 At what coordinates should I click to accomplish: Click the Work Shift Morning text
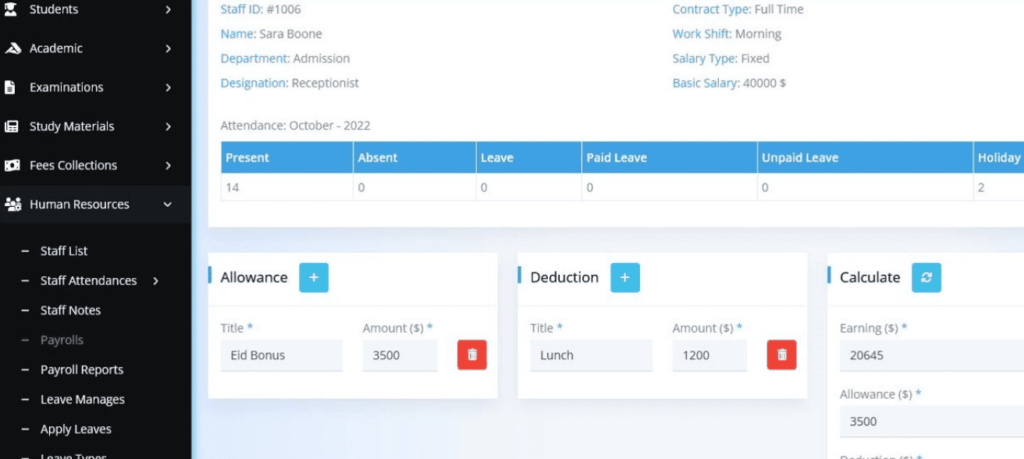(x=727, y=34)
